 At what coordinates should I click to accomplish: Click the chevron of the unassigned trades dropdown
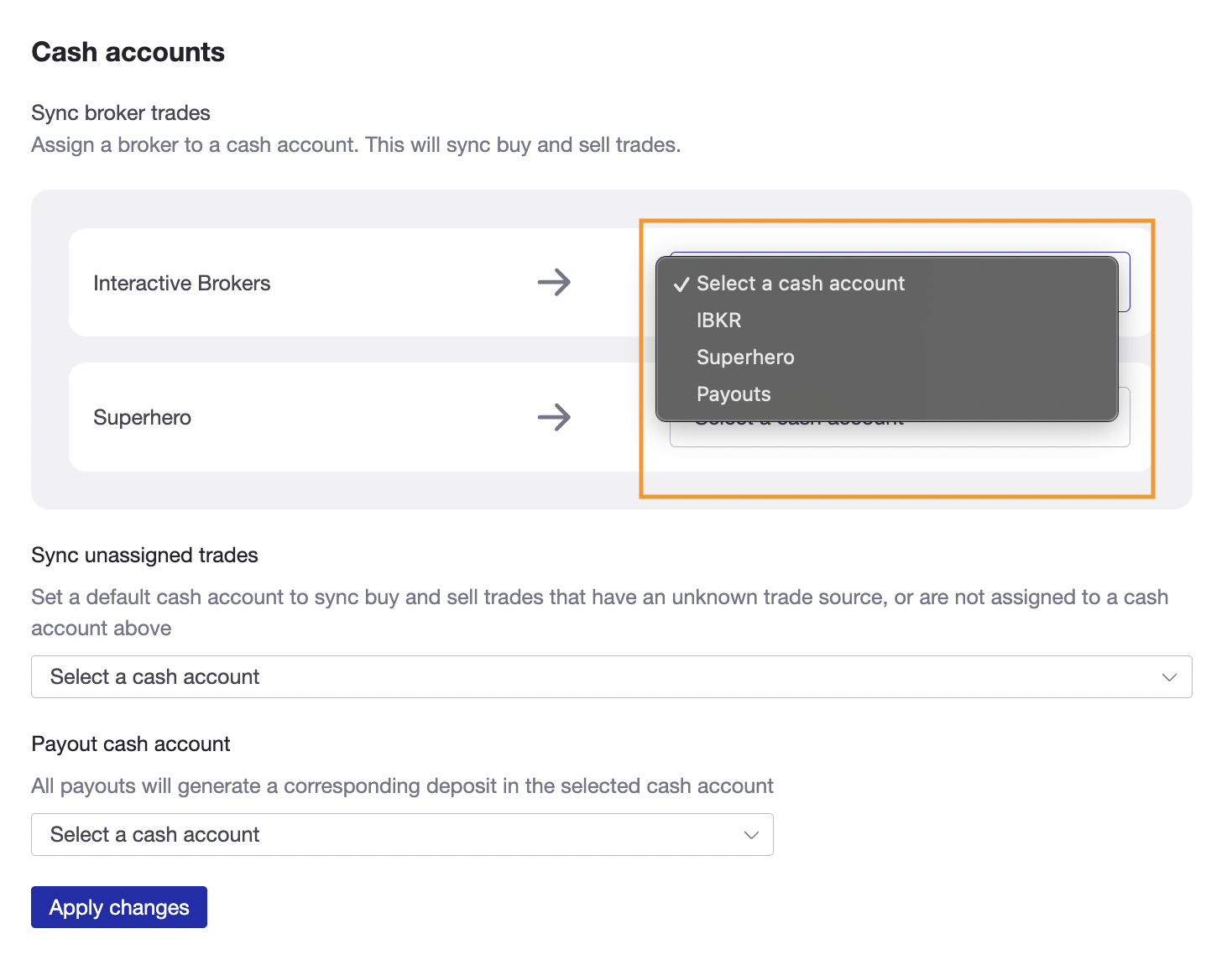pos(1169,677)
